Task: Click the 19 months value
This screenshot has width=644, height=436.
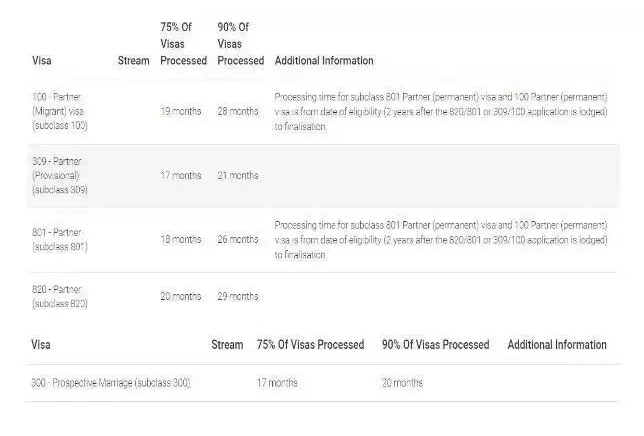Action: [x=181, y=111]
